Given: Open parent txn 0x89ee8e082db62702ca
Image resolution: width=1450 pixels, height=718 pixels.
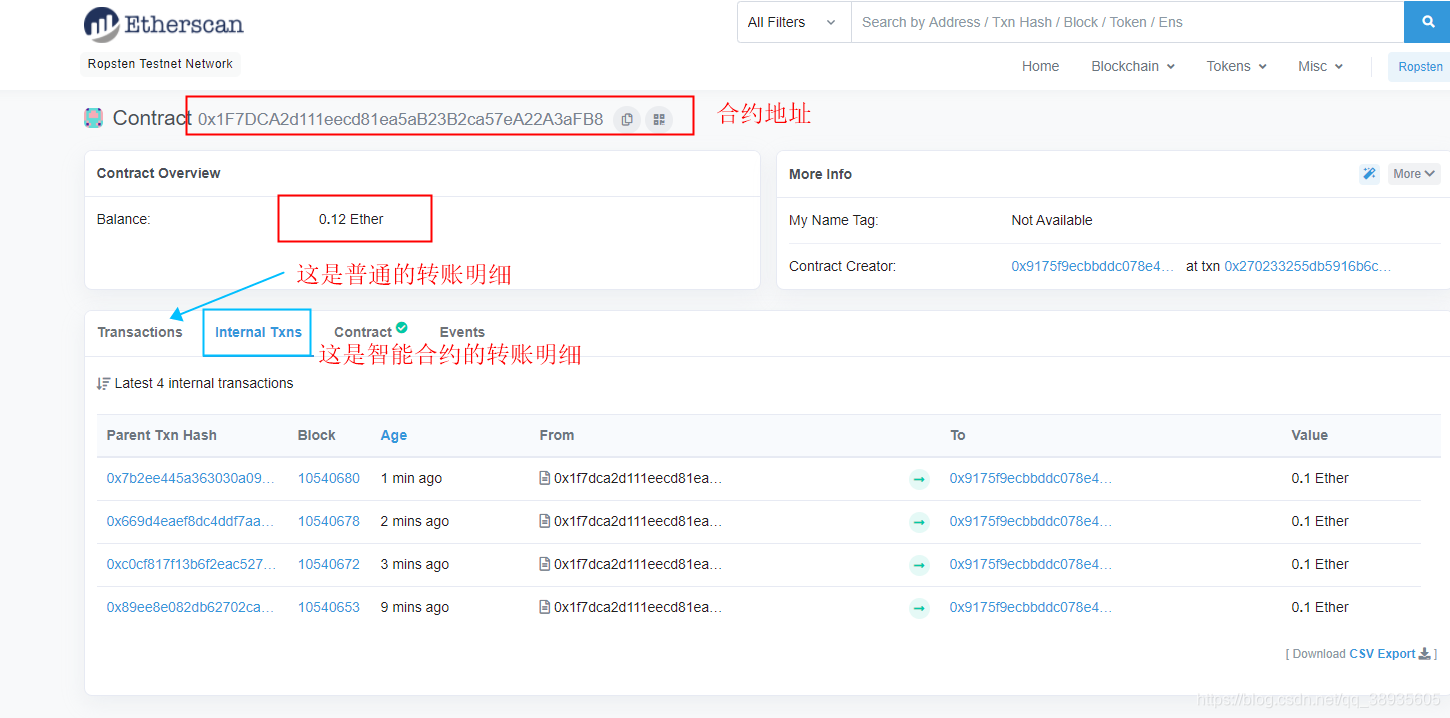Looking at the screenshot, I should 190,607.
